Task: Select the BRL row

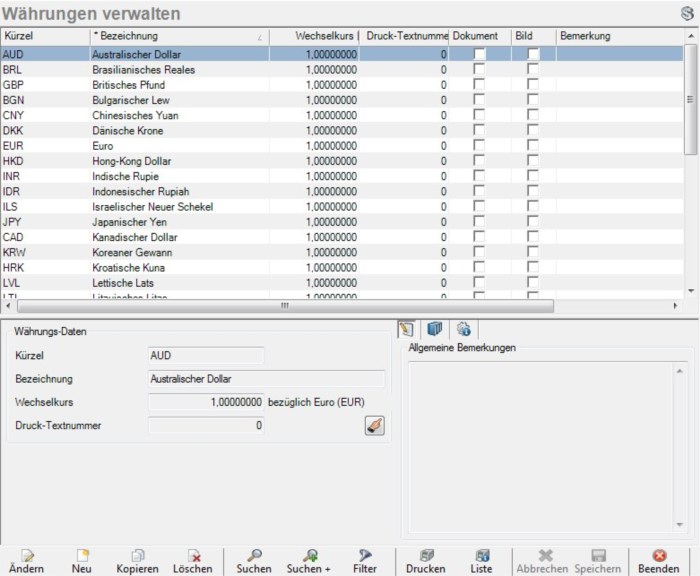Action: (x=342, y=70)
